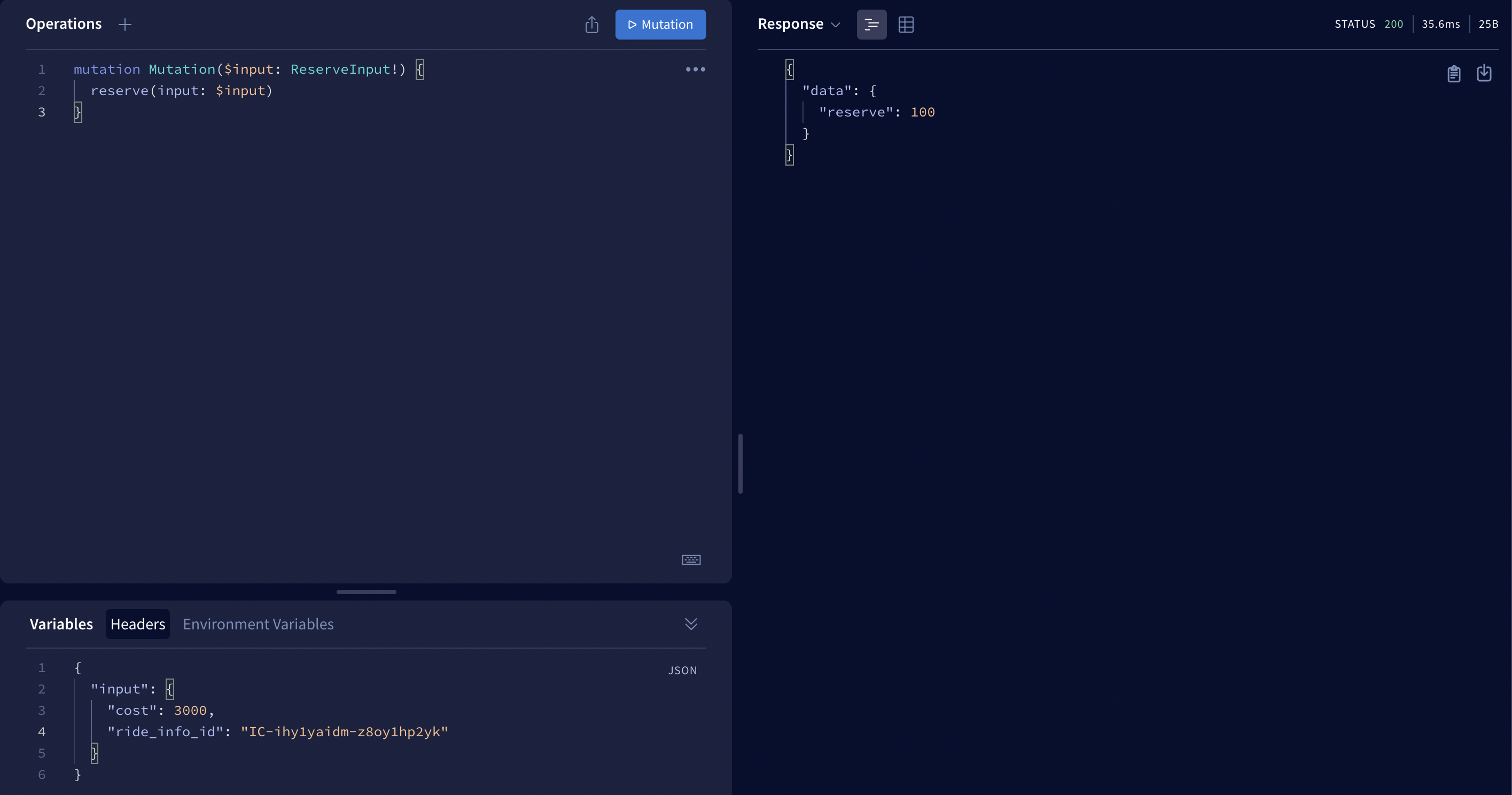Viewport: 1512px width, 795px height.
Task: Click the JSON format label in variables
Action: 682,671
